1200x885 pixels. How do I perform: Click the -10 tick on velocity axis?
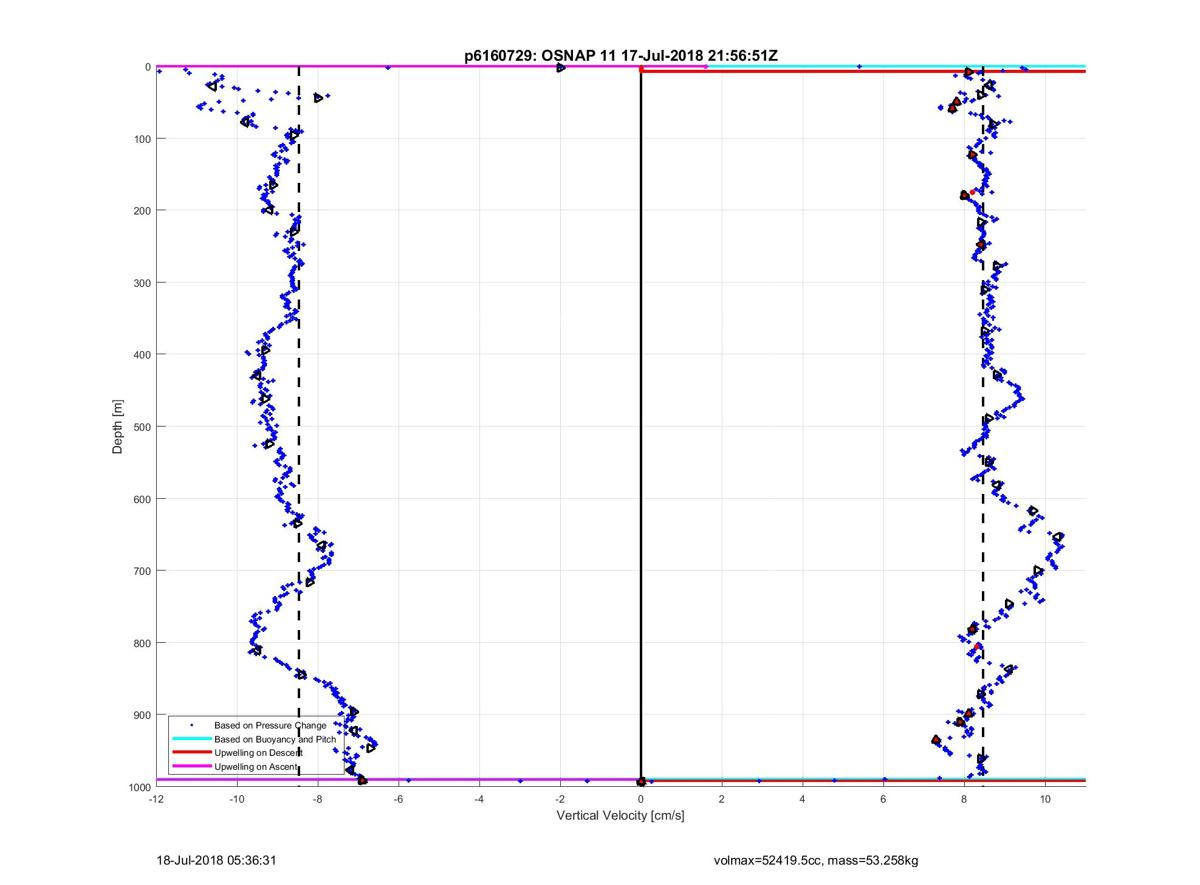[x=236, y=799]
